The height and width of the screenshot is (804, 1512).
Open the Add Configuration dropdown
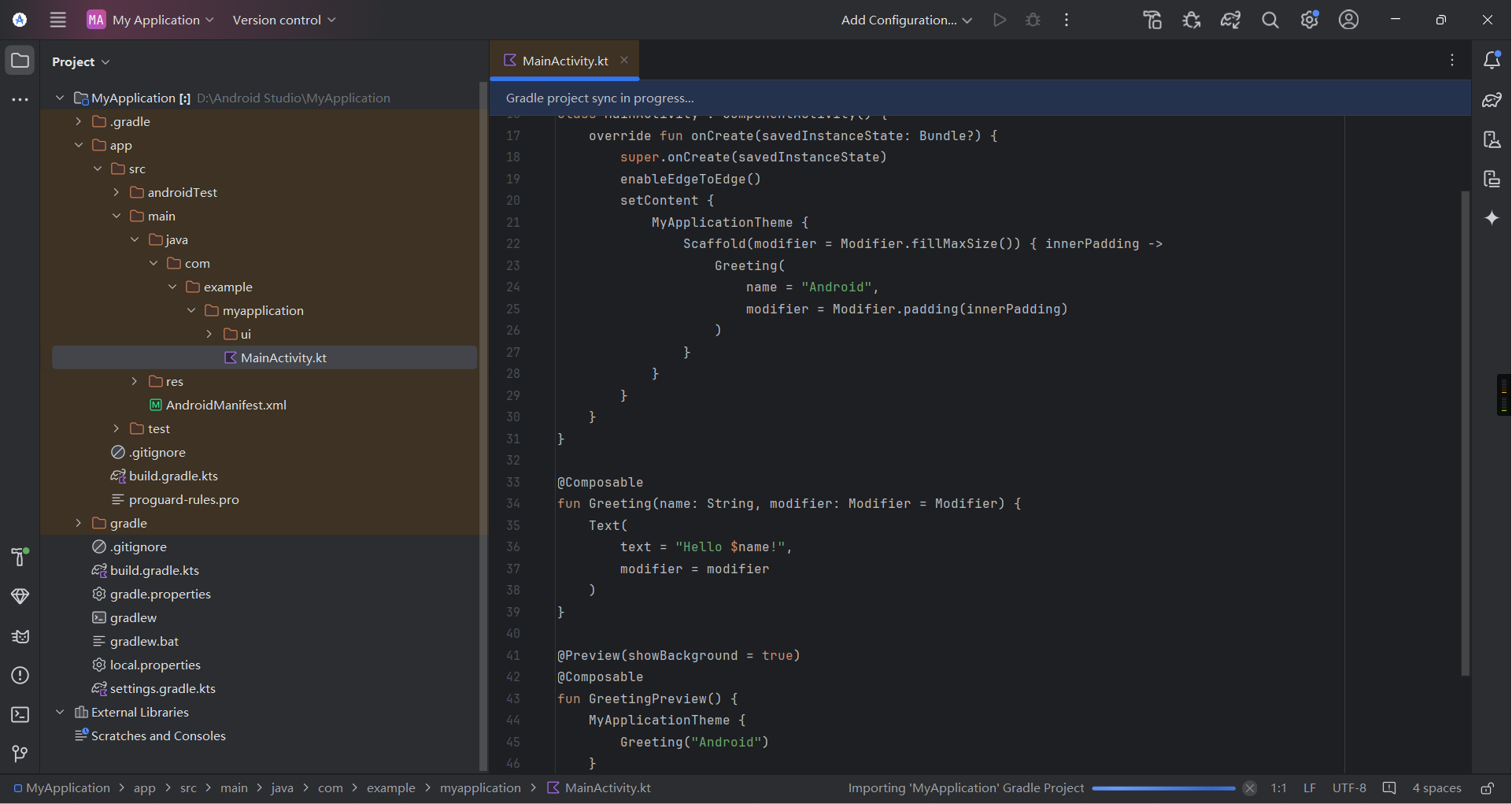(907, 20)
